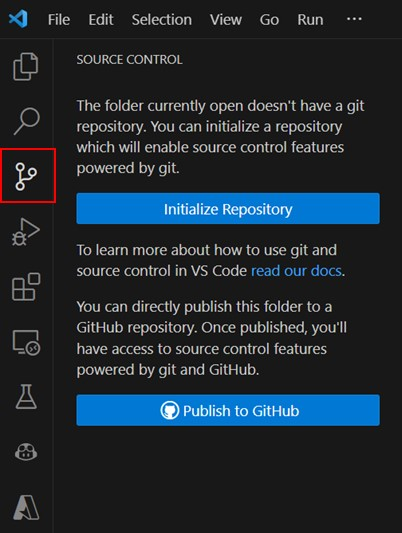Click the Initialize Repository button
The height and width of the screenshot is (533, 402).
tap(228, 209)
